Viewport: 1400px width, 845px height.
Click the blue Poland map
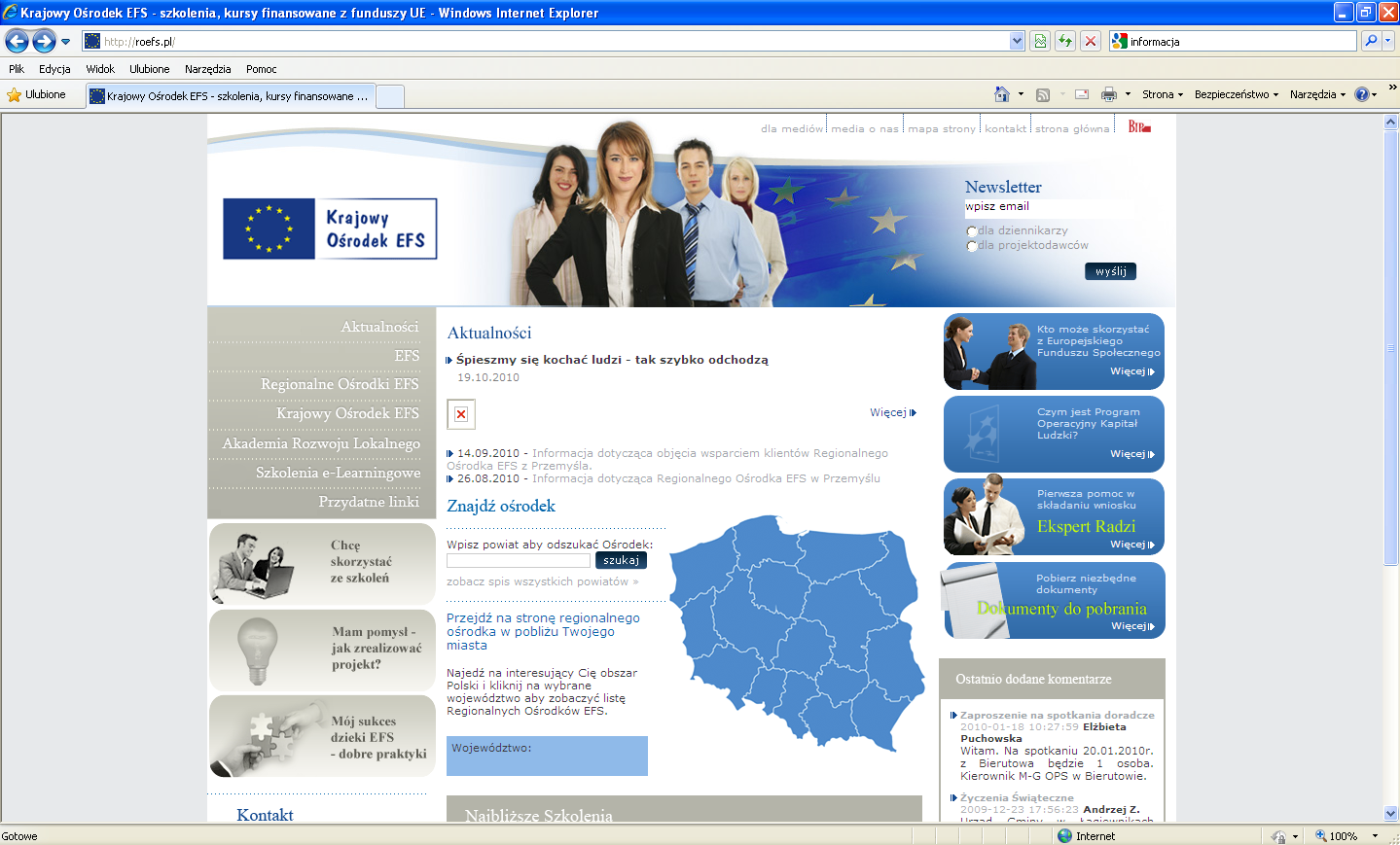click(x=798, y=632)
